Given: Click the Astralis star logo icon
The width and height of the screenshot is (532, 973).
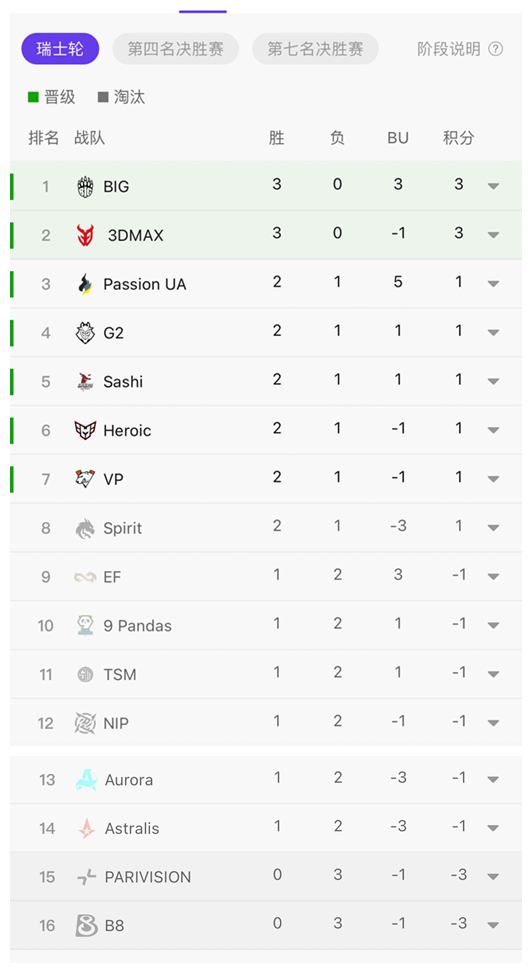Looking at the screenshot, I should pos(86,828).
